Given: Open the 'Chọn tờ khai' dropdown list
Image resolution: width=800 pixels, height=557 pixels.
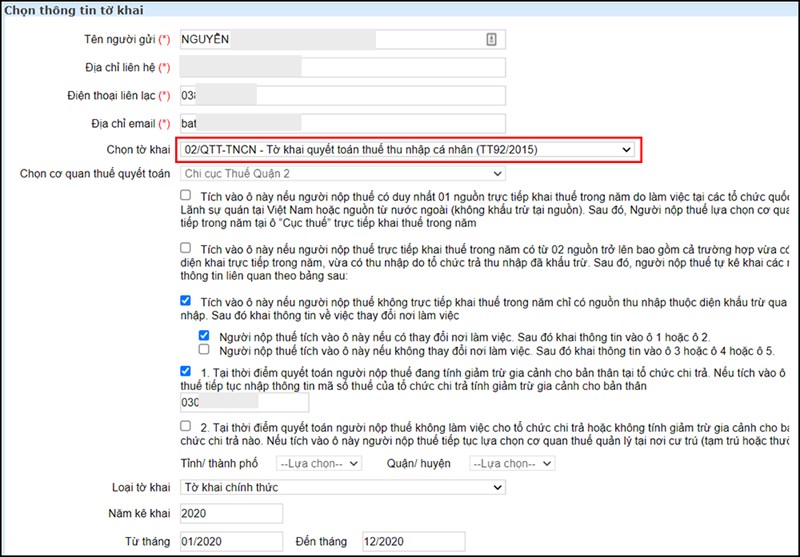Looking at the screenshot, I should pyautogui.click(x=409, y=149).
